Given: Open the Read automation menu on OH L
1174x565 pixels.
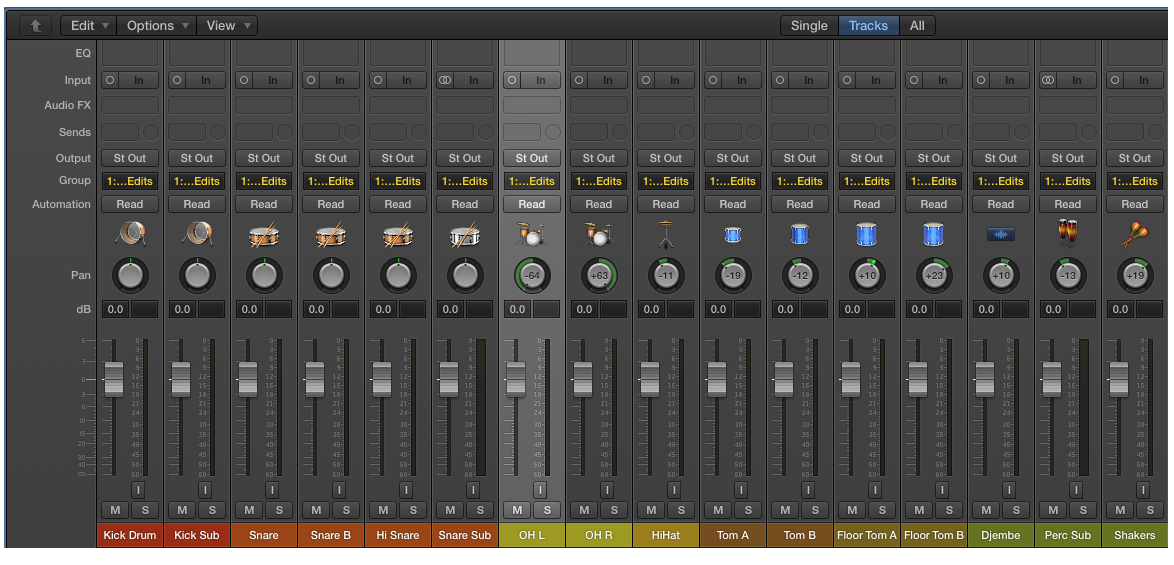Looking at the screenshot, I should pos(532,204).
